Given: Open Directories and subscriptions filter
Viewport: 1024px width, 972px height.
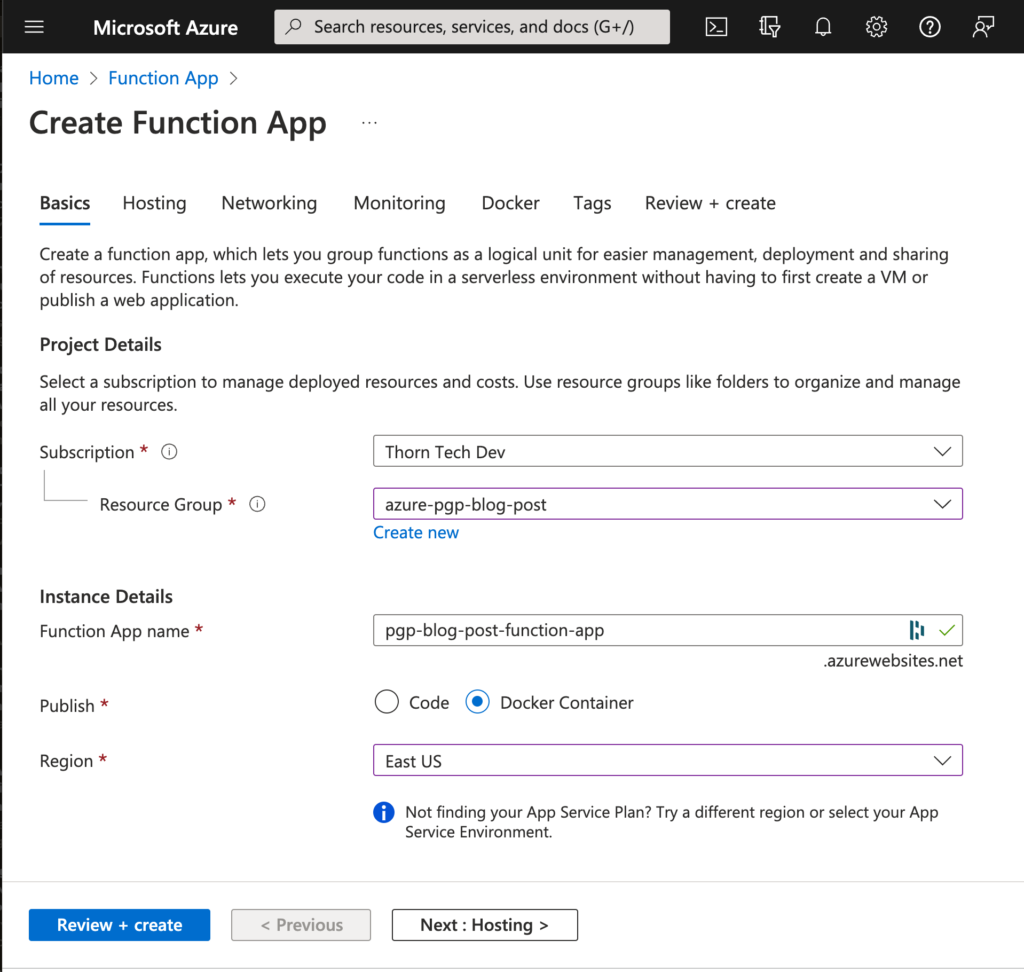Looking at the screenshot, I should click(769, 27).
